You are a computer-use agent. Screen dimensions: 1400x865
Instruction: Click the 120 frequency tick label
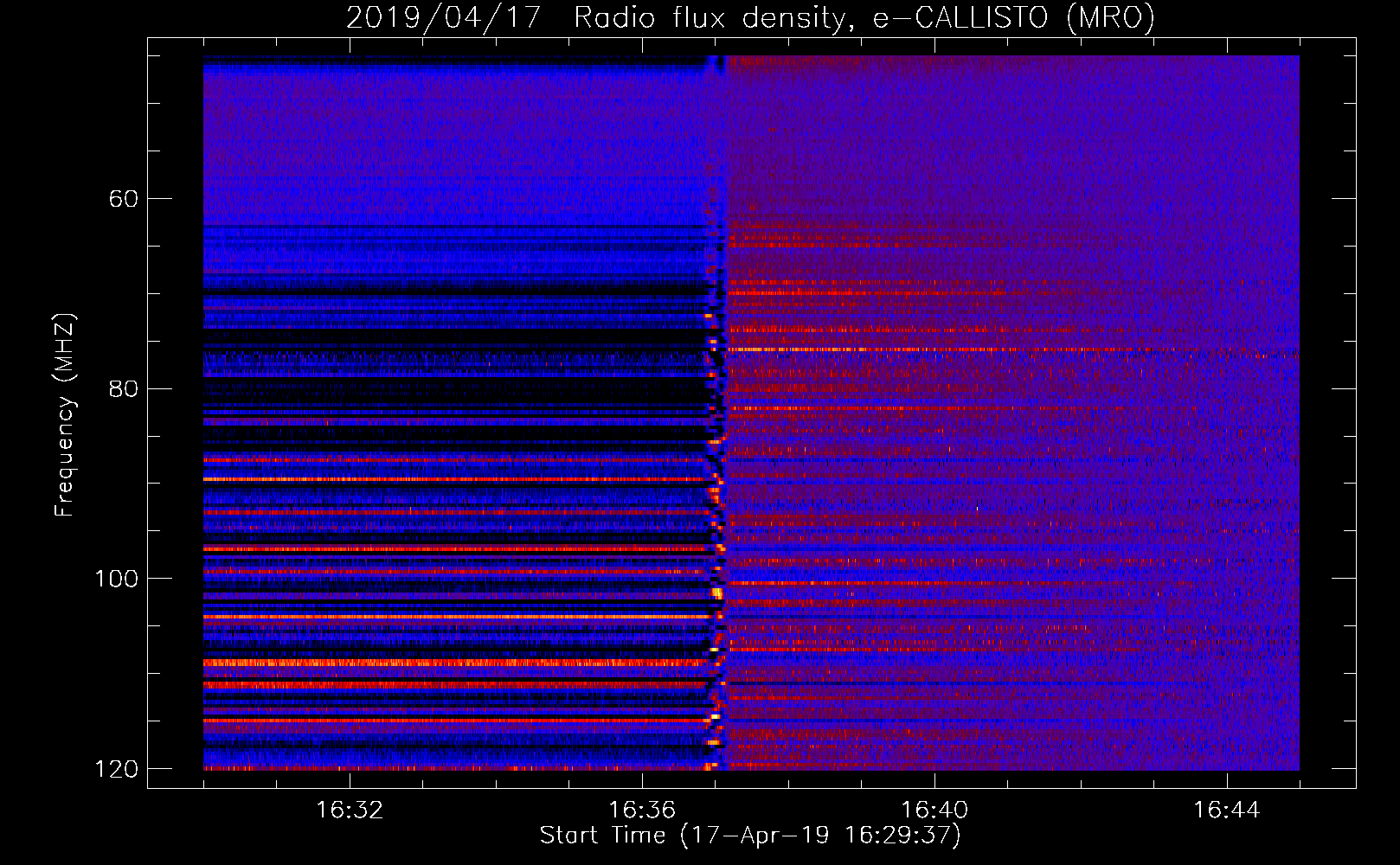(116, 769)
